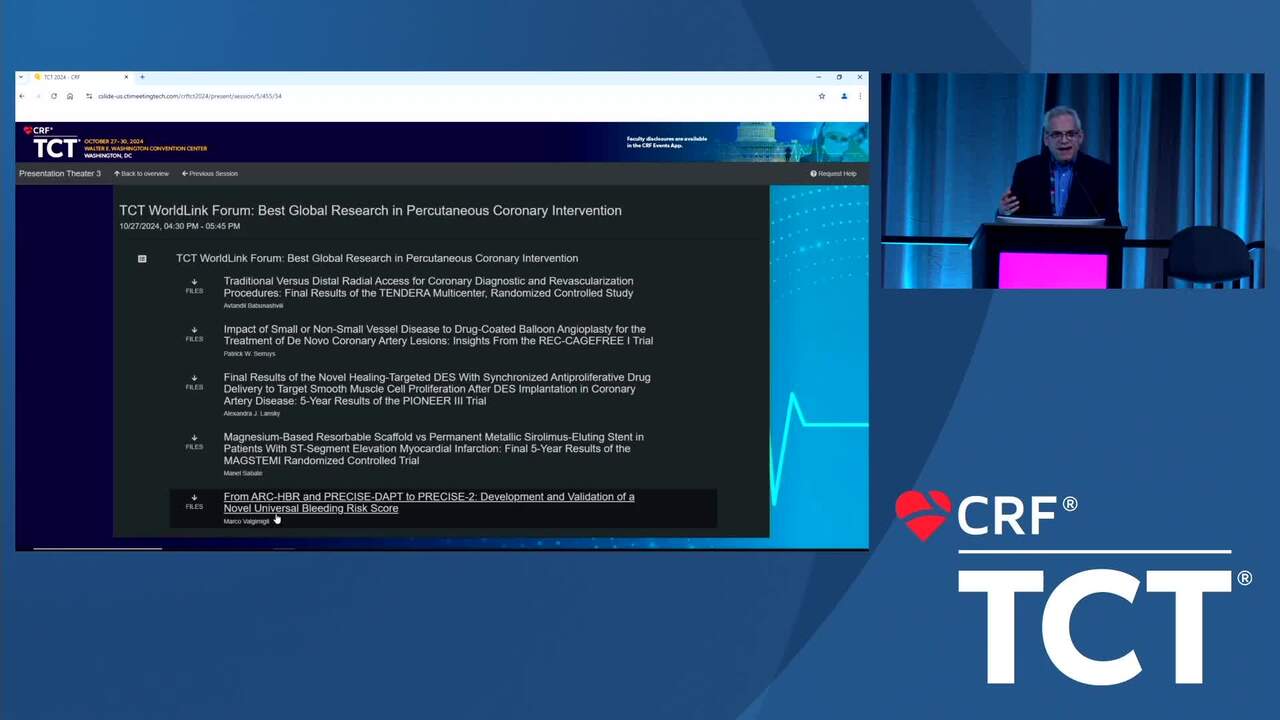Go Back to overview
The width and height of the screenshot is (1280, 720).
[x=141, y=174]
